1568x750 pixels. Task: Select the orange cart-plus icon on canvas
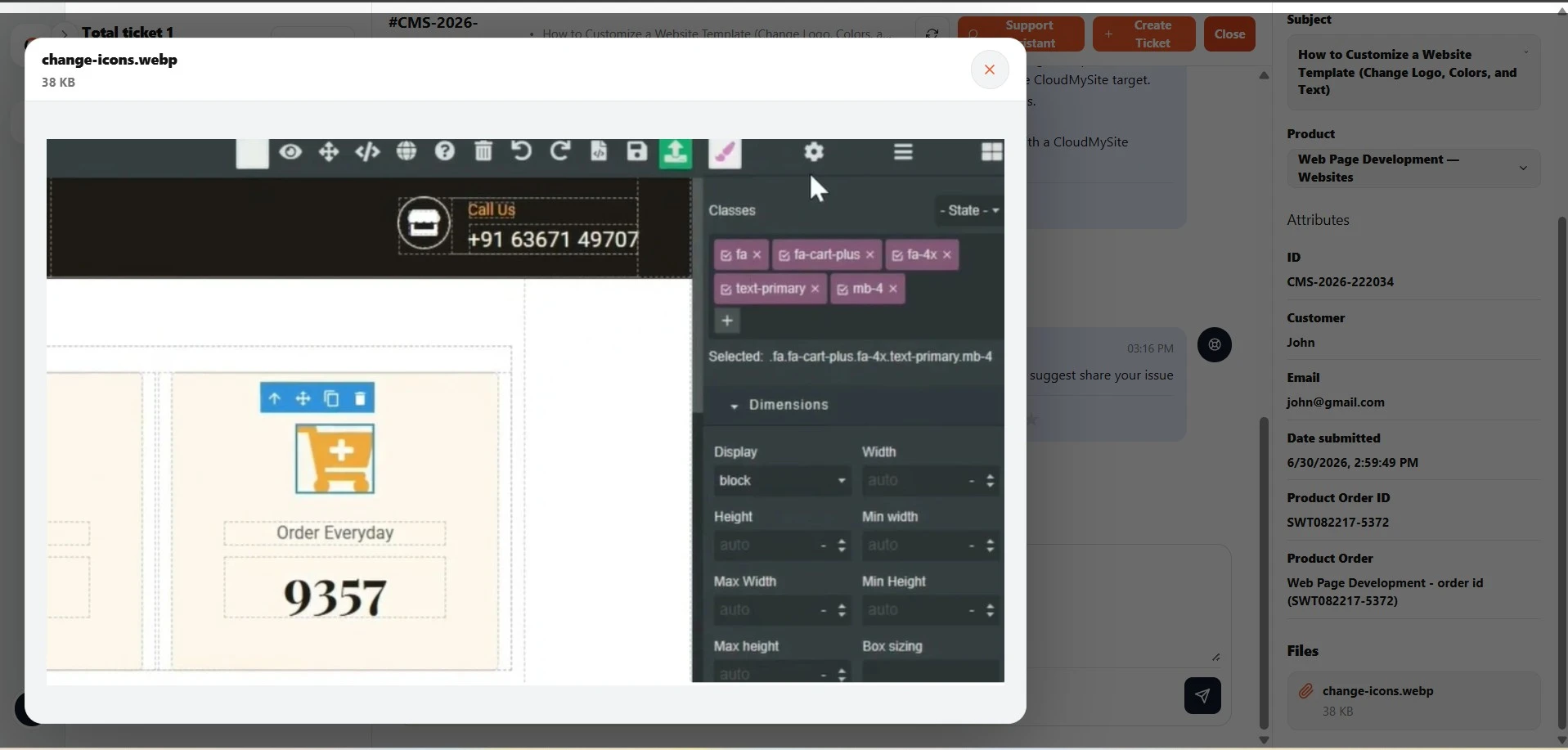click(335, 459)
